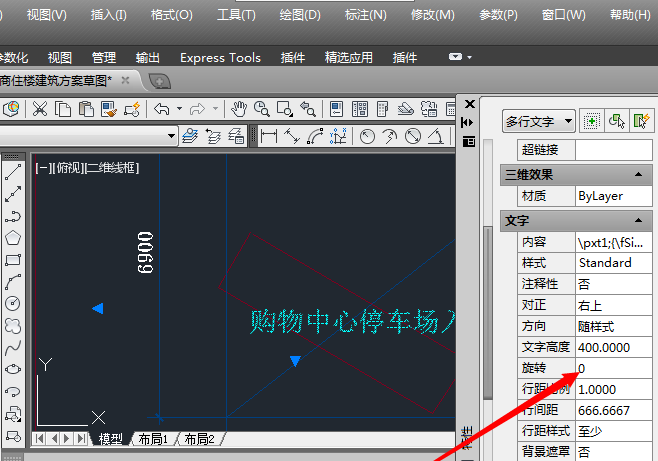Click the Layer Previous icon
The height and width of the screenshot is (461, 658).
(x=213, y=136)
